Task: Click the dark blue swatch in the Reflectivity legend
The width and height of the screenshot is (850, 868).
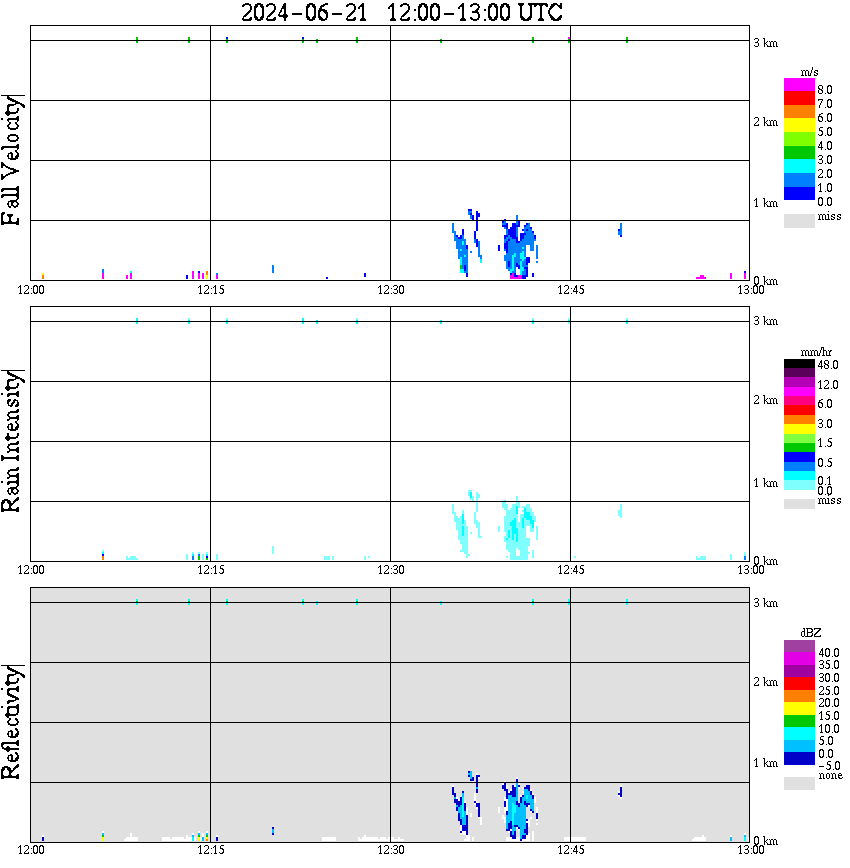Action: 799,758
